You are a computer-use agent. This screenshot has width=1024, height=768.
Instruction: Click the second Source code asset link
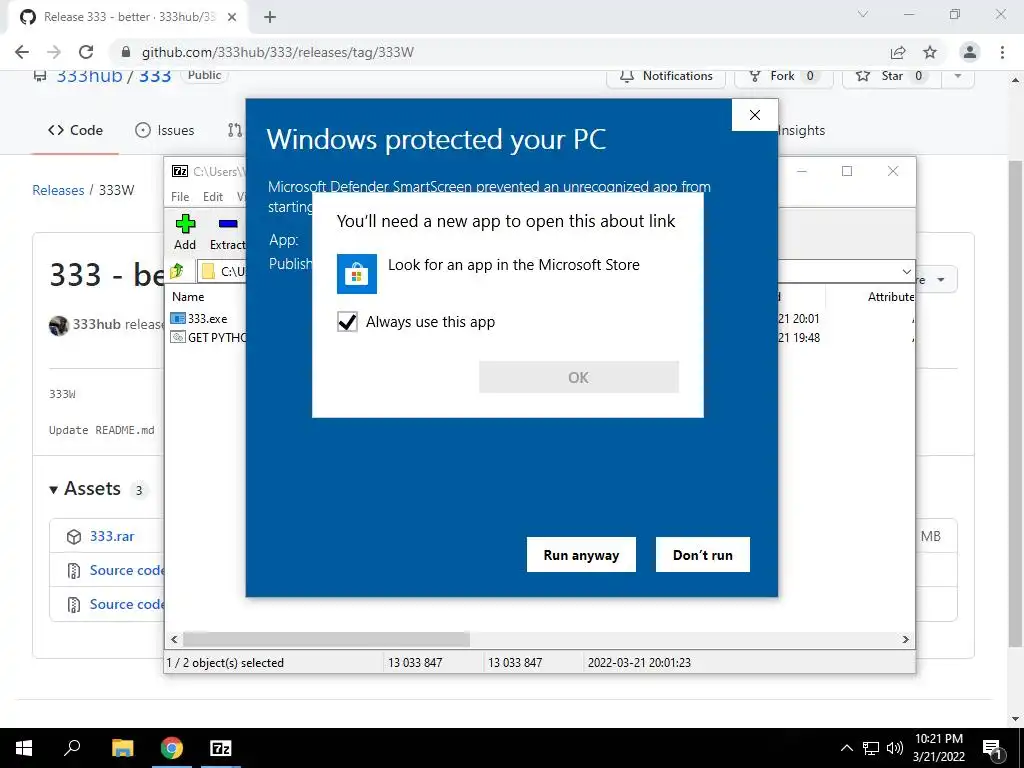[125, 604]
